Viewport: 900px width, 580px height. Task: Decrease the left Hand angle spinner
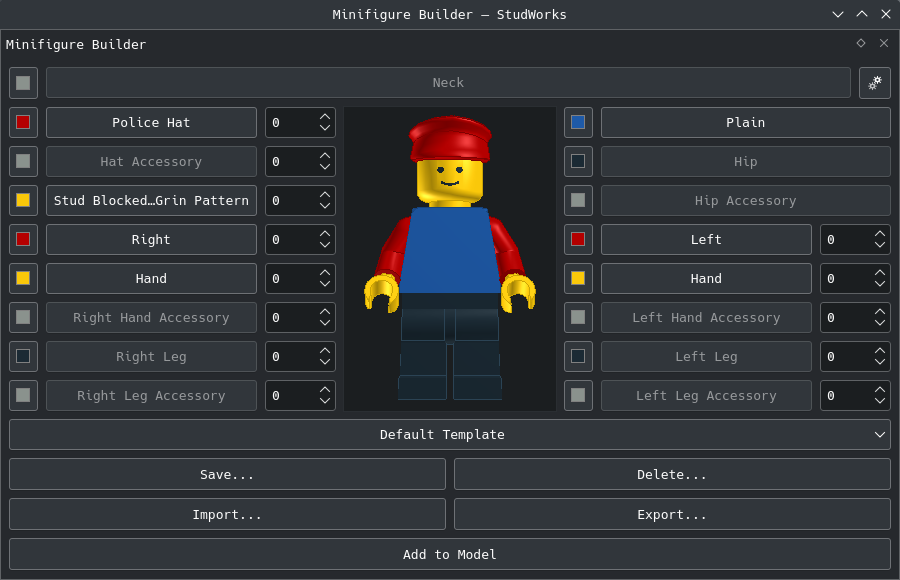[880, 284]
